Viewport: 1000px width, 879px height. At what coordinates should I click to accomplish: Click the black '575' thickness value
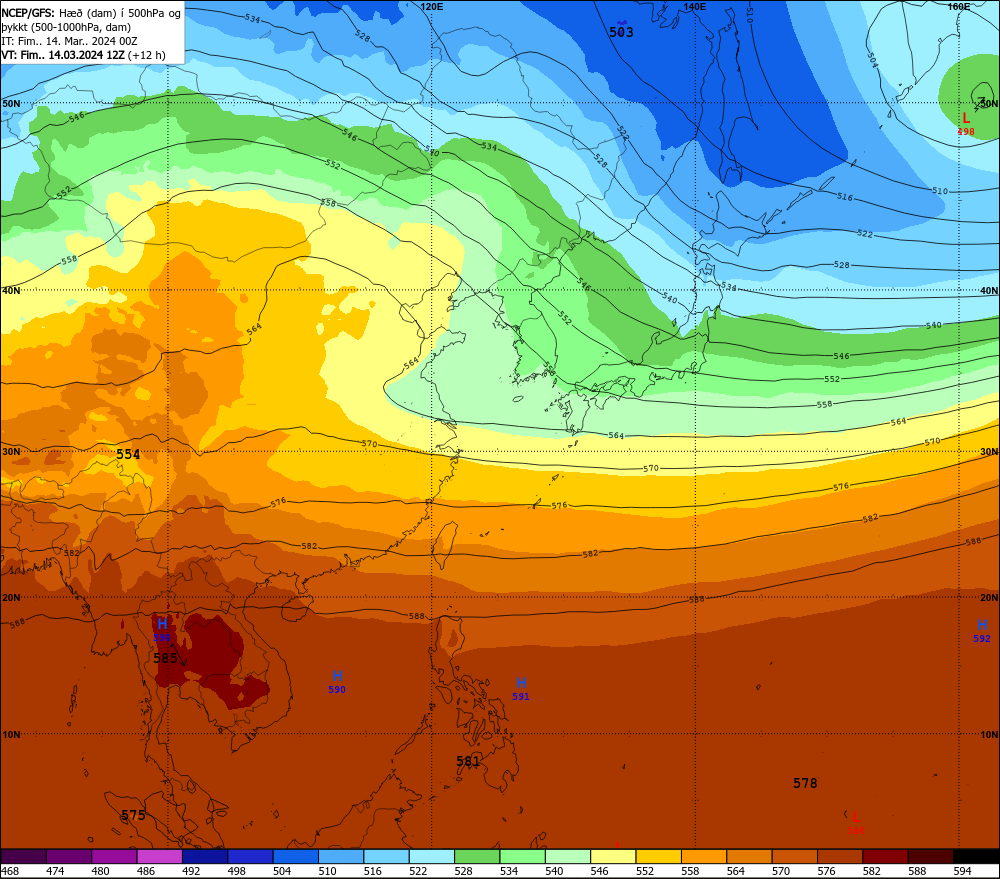[x=133, y=815]
